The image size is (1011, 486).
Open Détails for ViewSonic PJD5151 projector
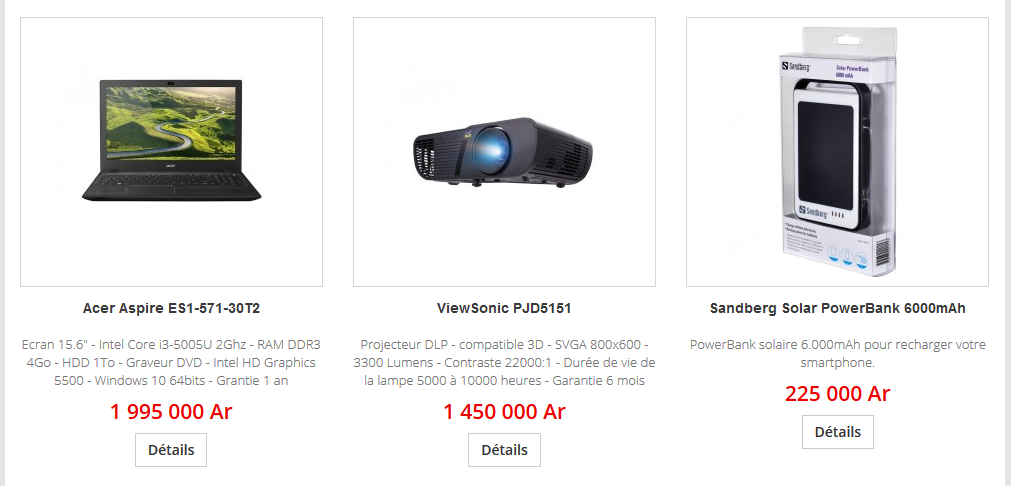point(504,450)
